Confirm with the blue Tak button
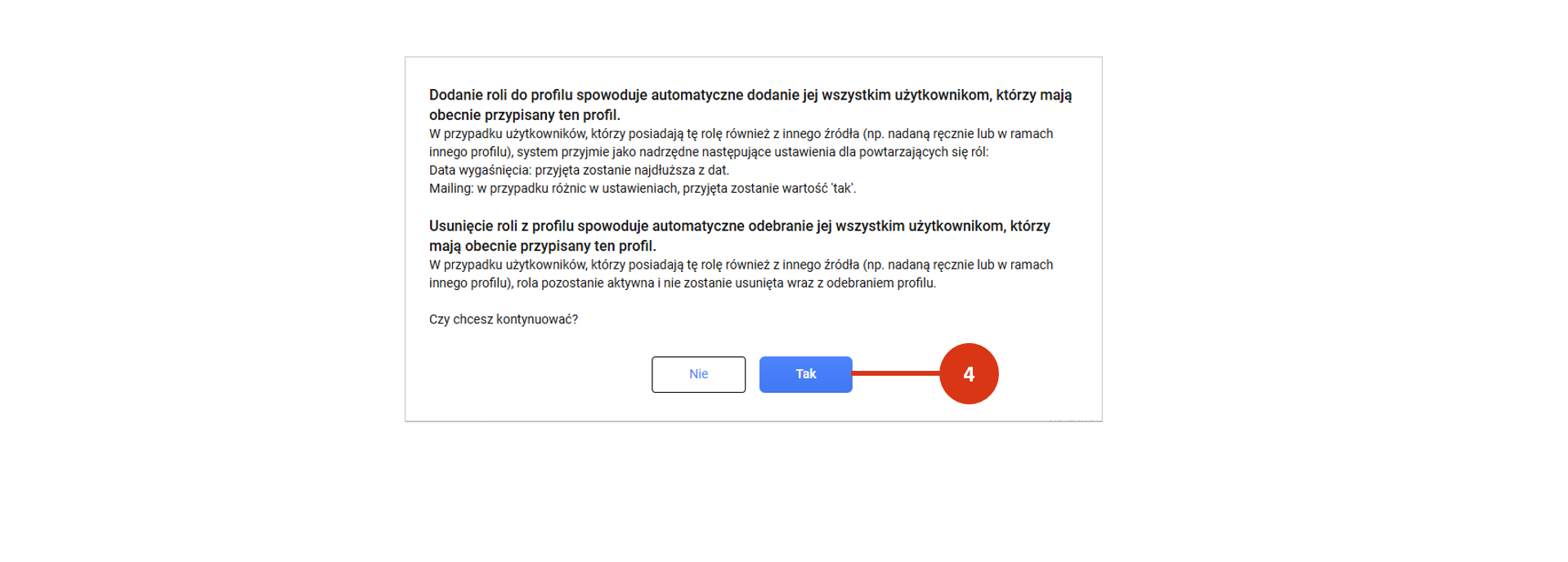The height and width of the screenshot is (562, 1568). pos(805,374)
